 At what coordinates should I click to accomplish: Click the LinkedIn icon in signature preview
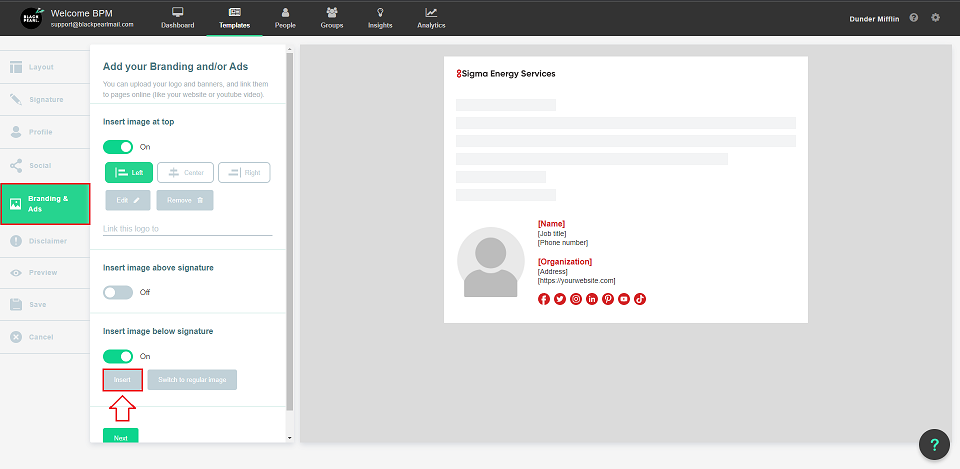[x=592, y=299]
